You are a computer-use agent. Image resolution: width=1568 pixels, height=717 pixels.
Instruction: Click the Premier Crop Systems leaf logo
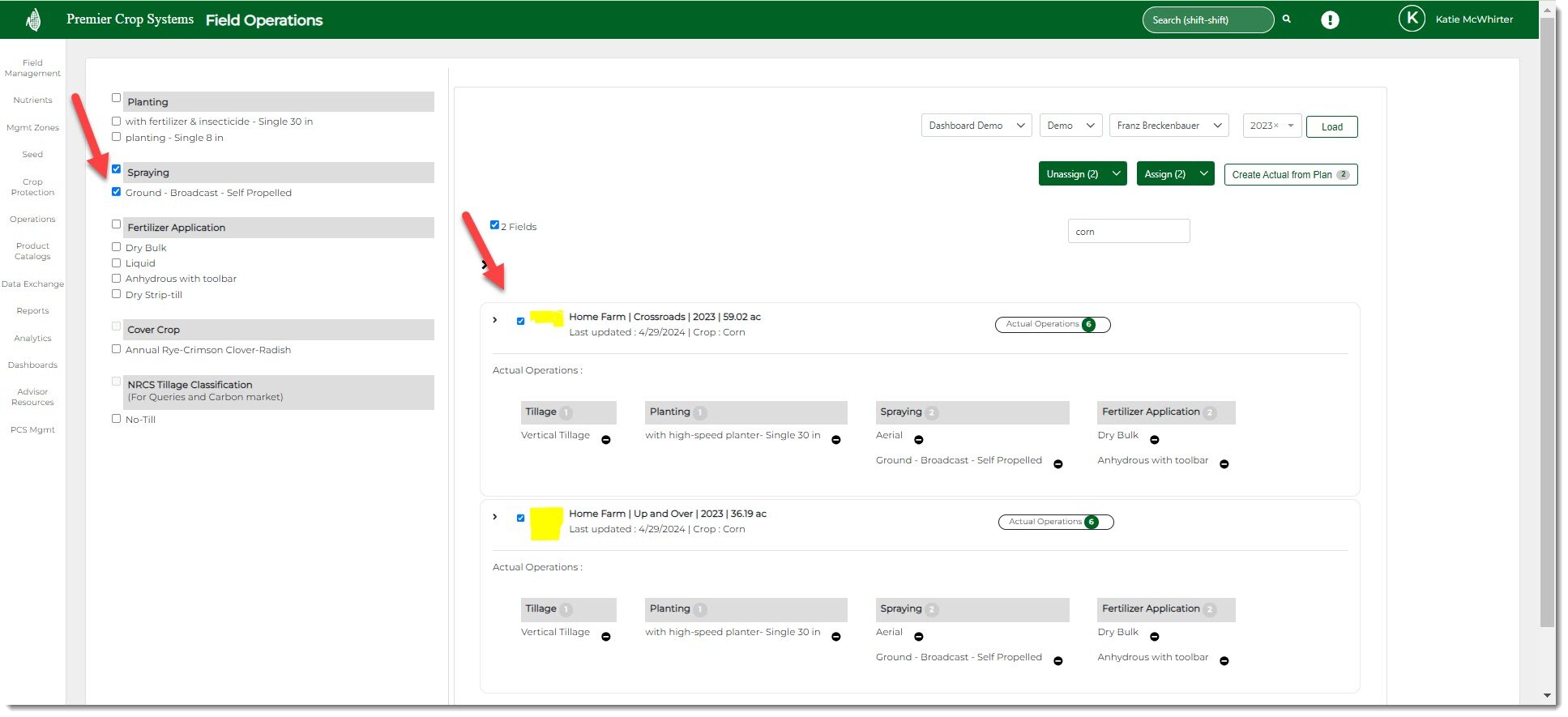pyautogui.click(x=33, y=19)
